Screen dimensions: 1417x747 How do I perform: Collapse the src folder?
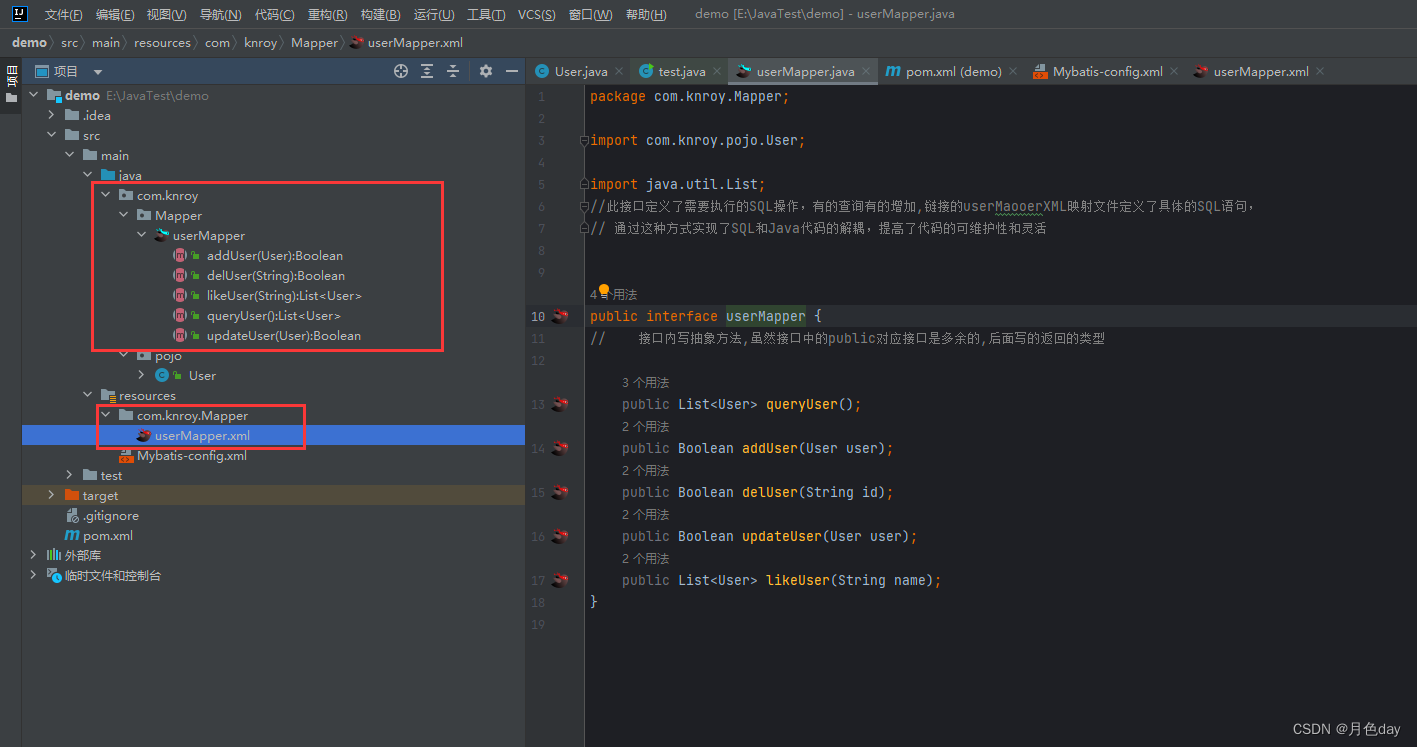(52, 135)
